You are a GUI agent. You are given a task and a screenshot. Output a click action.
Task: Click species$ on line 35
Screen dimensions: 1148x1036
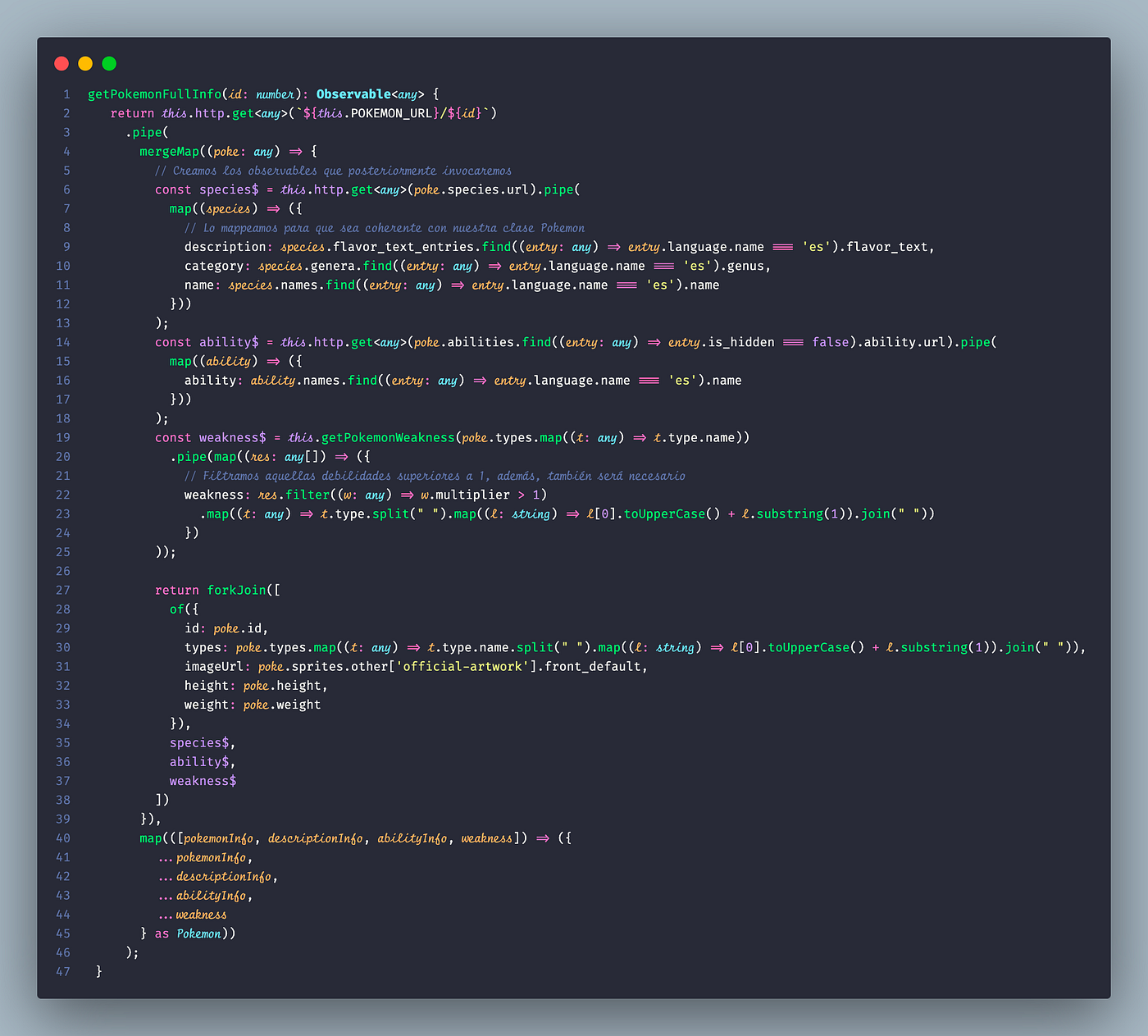[x=199, y=743]
